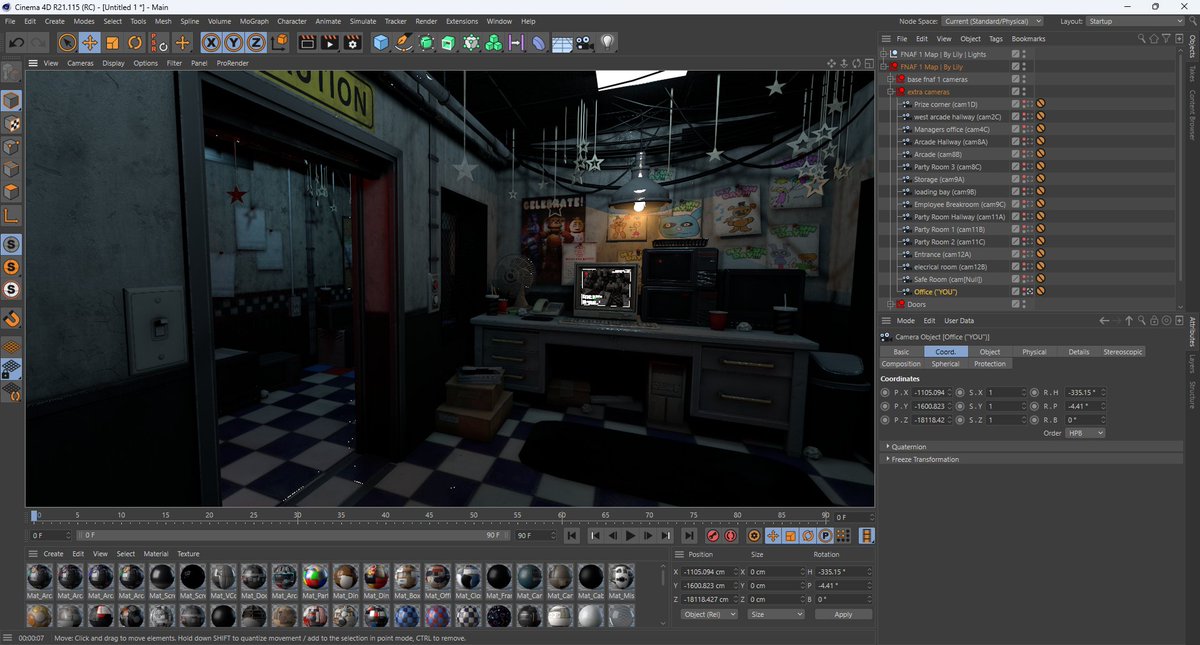Toggle Autokeying button
The height and width of the screenshot is (645, 1200).
pyautogui.click(x=728, y=536)
